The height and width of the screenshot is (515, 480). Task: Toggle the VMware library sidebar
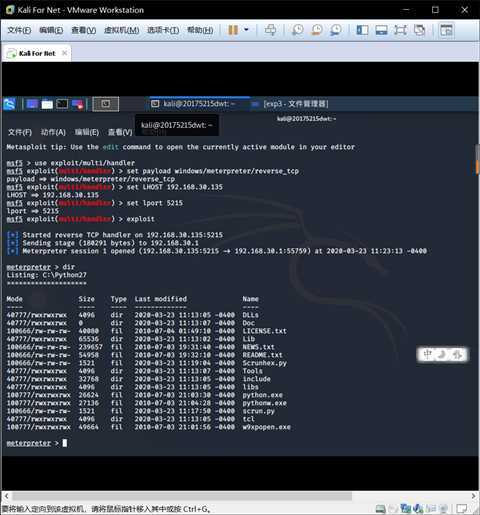(362, 30)
